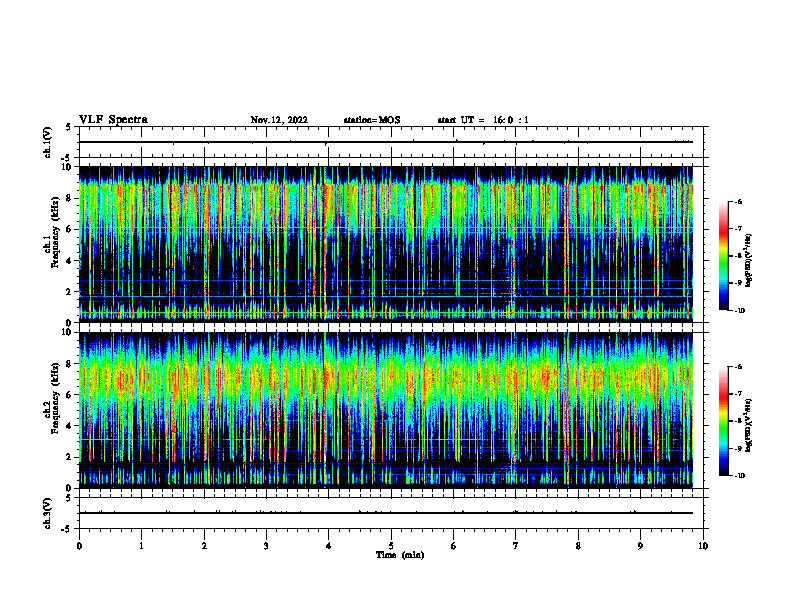Viewport: 792px width, 612px height.
Task: Click the "5" minute tick on time axis
Action: coord(391,546)
